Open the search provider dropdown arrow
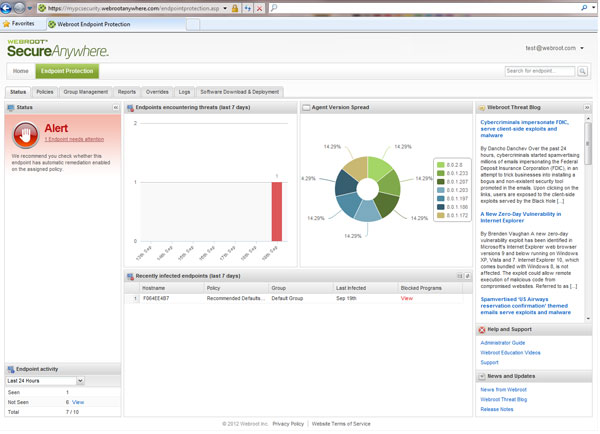 point(593,8)
